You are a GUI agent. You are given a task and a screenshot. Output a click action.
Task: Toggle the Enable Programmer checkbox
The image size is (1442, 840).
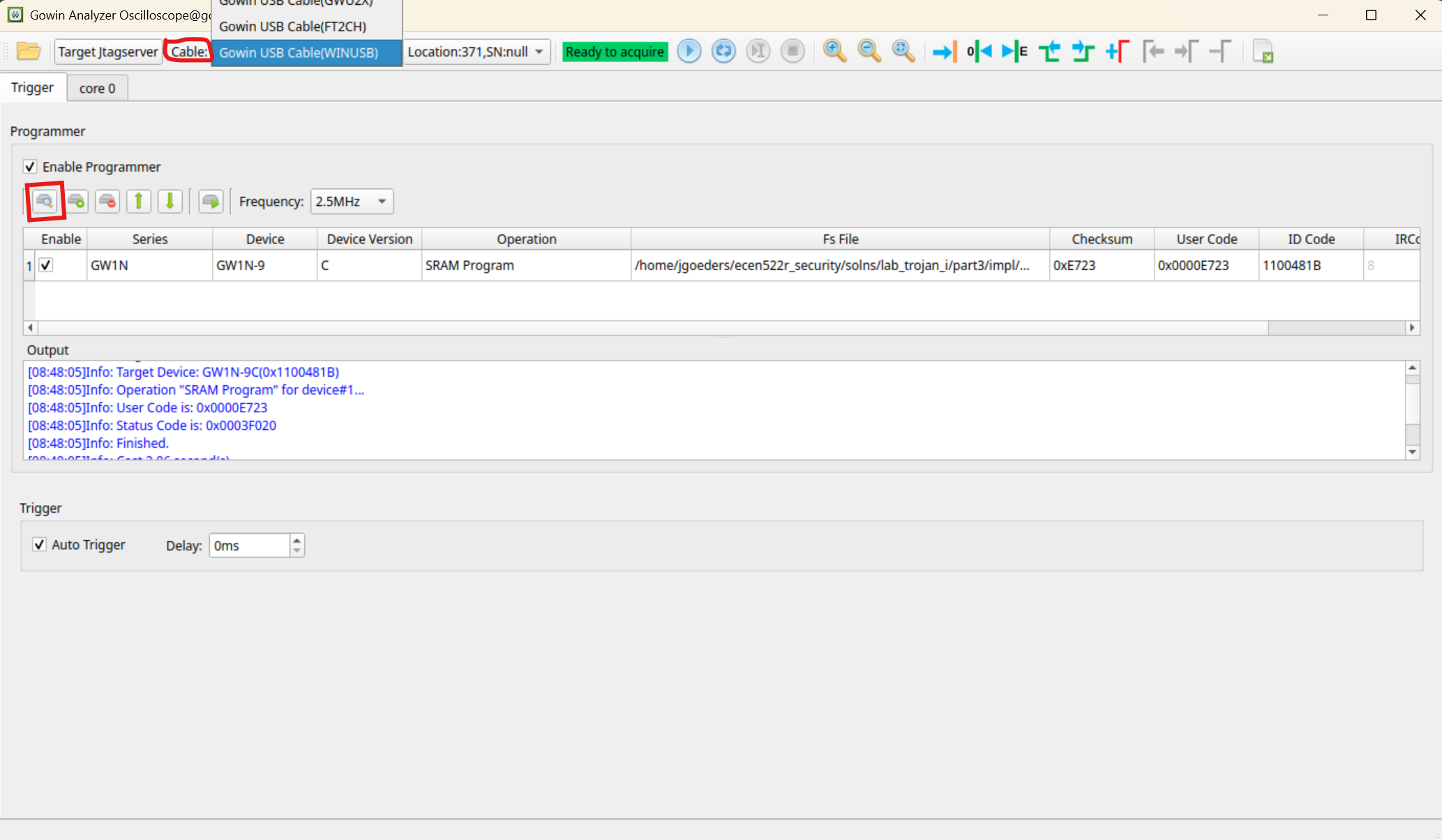(x=30, y=167)
